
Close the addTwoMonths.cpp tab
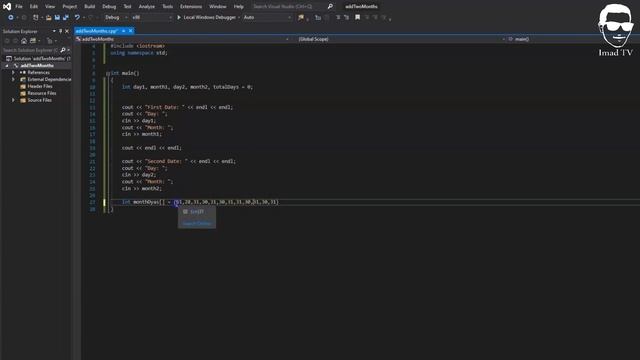[x=131, y=31]
